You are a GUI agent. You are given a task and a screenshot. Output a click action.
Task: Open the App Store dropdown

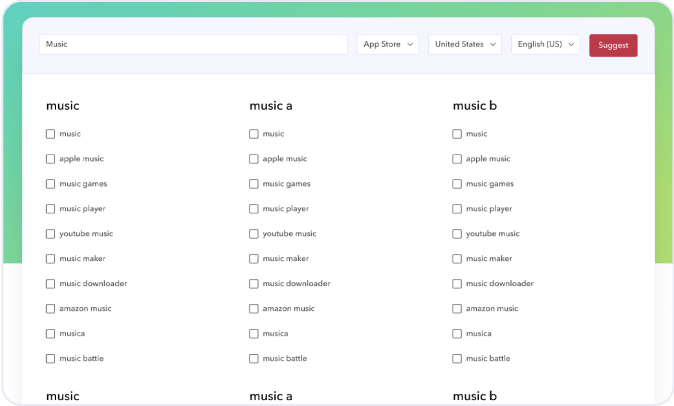coord(389,45)
